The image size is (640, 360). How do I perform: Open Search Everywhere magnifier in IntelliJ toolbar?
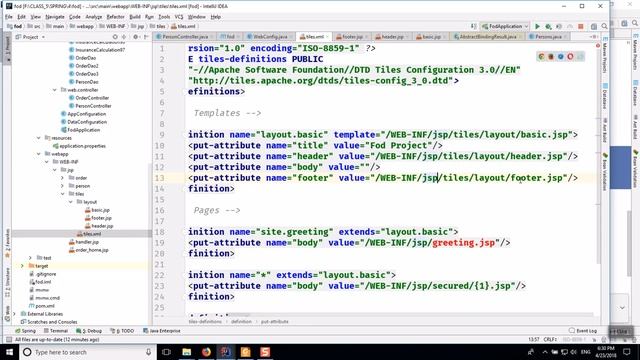pos(604,26)
